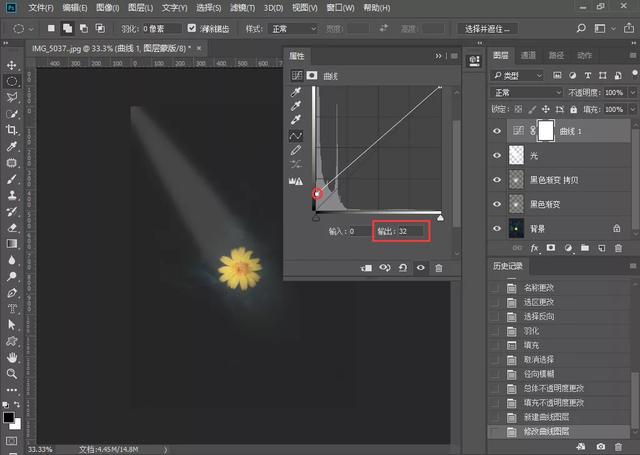
Task: Select the Zoom magnifier tool
Action: point(12,374)
